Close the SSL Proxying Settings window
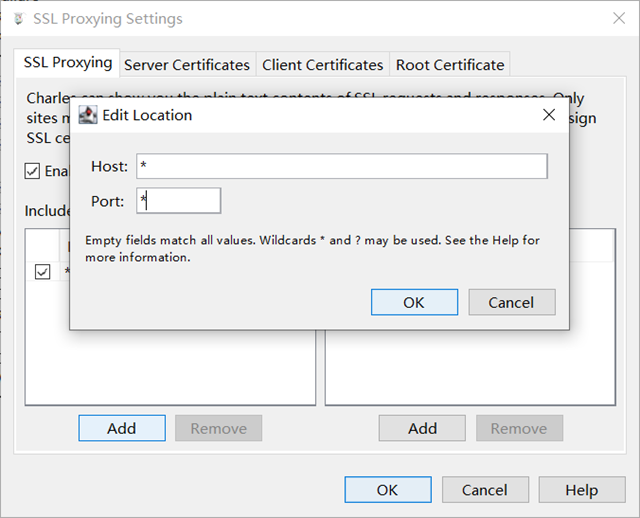Screen dimensions: 640x518 pyautogui.click(x=619, y=18)
